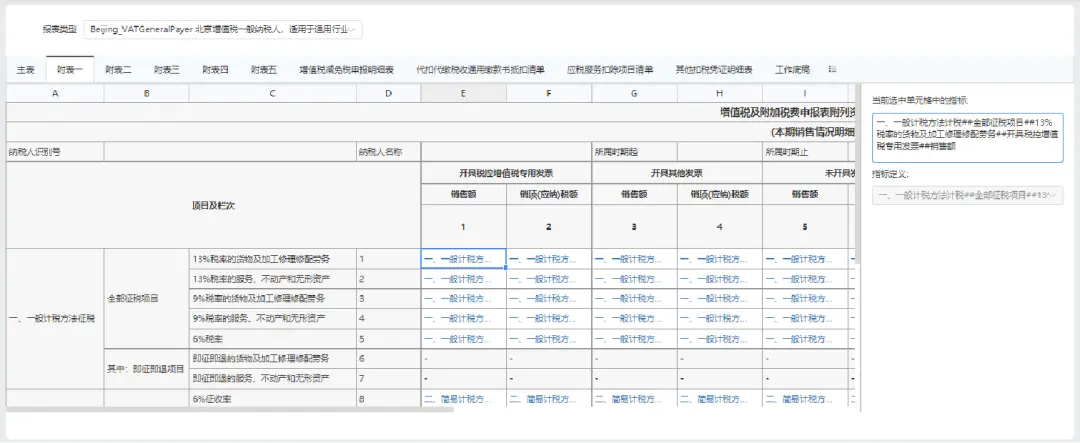Viewport: 1080px width, 443px height.
Task: Open the 报表类型 dropdown selector
Action: tap(222, 30)
